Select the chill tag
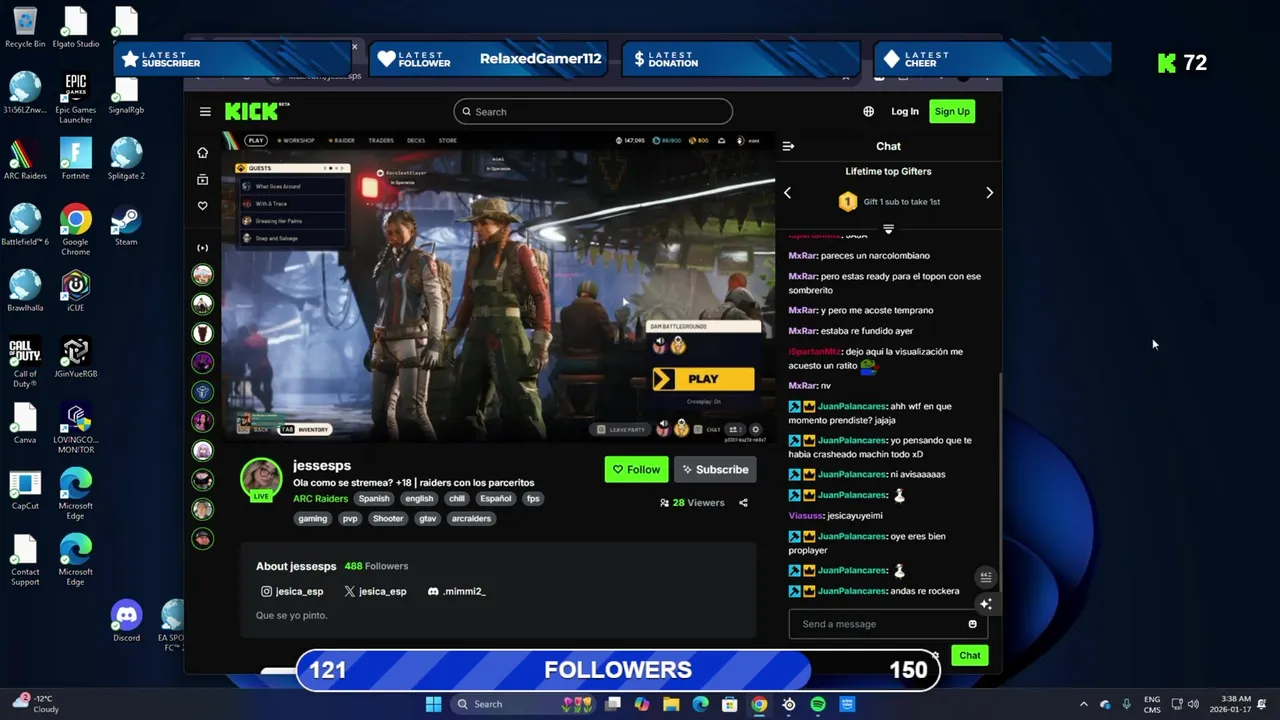The width and height of the screenshot is (1280, 720). tap(457, 499)
